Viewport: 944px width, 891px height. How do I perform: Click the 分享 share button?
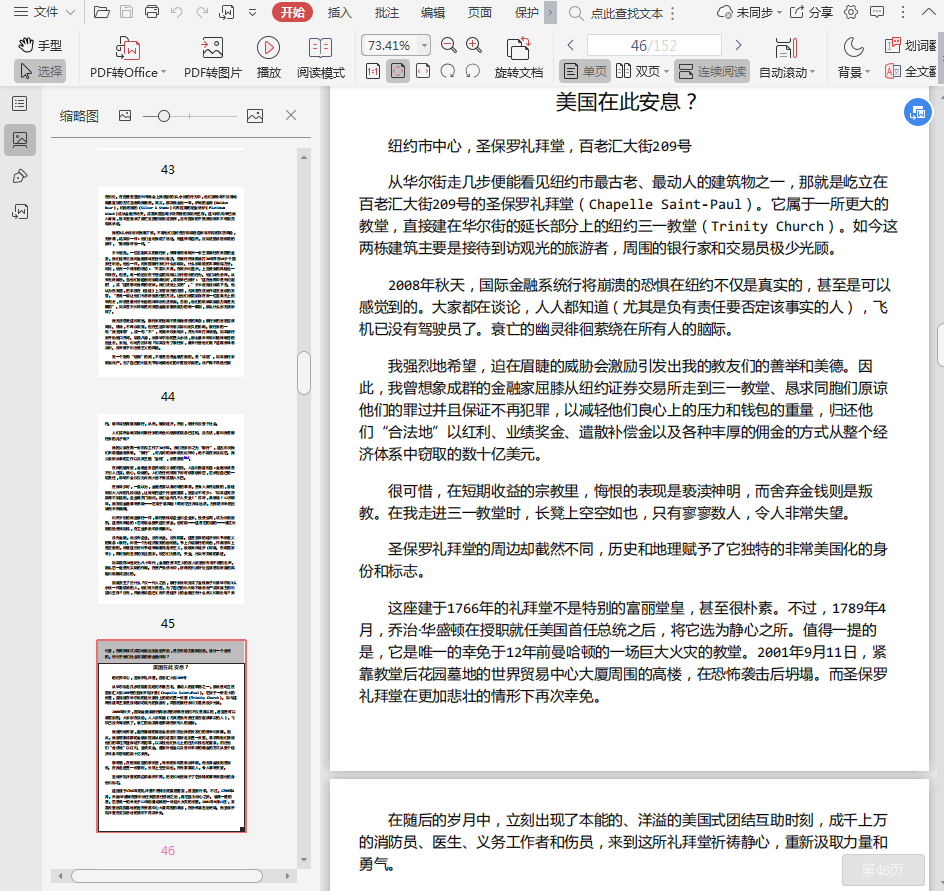(x=811, y=12)
